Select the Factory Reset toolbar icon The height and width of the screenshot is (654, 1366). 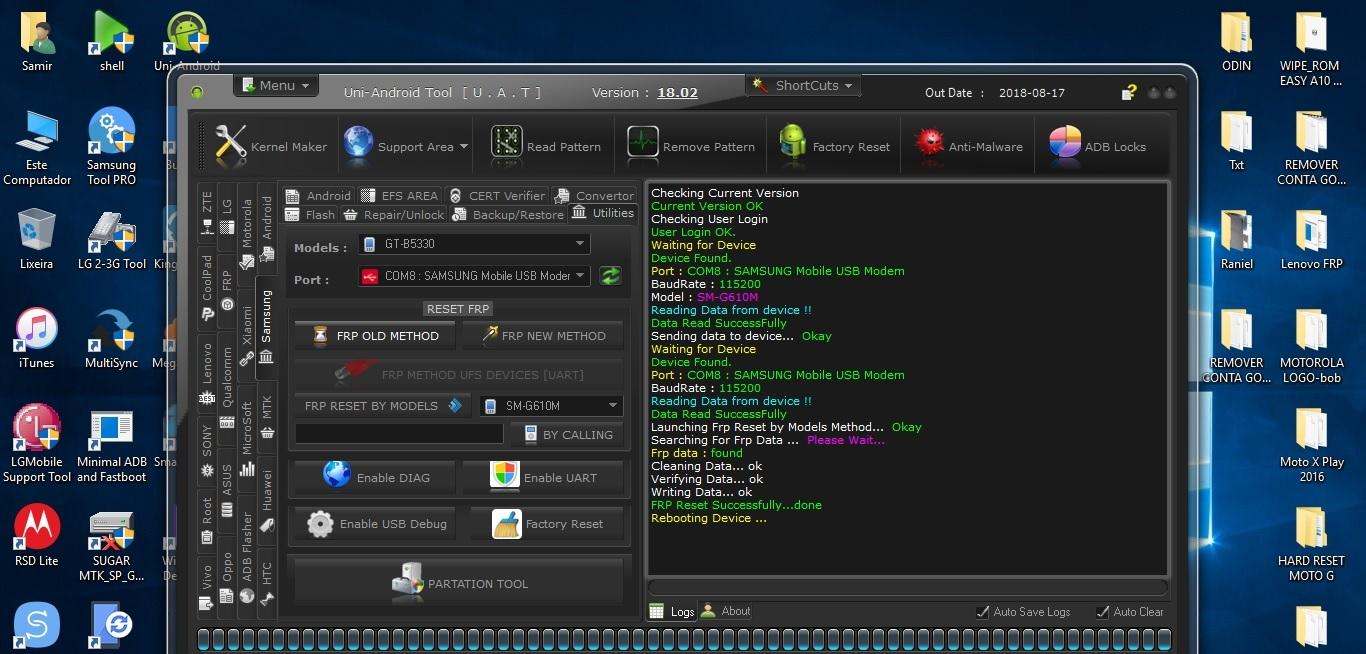click(x=835, y=146)
